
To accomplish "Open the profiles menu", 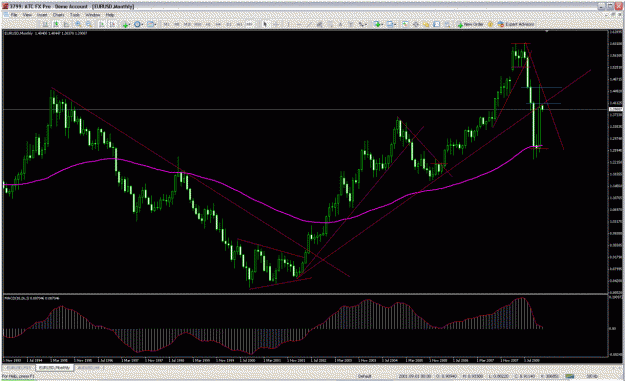I will click(389, 24).
